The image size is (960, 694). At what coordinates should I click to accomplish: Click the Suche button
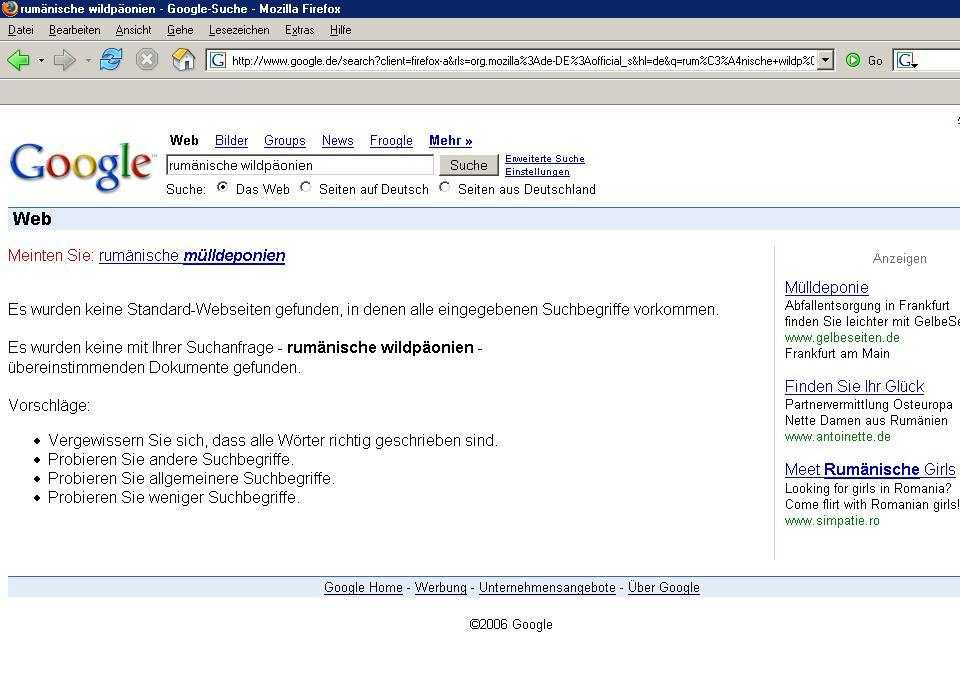468,165
